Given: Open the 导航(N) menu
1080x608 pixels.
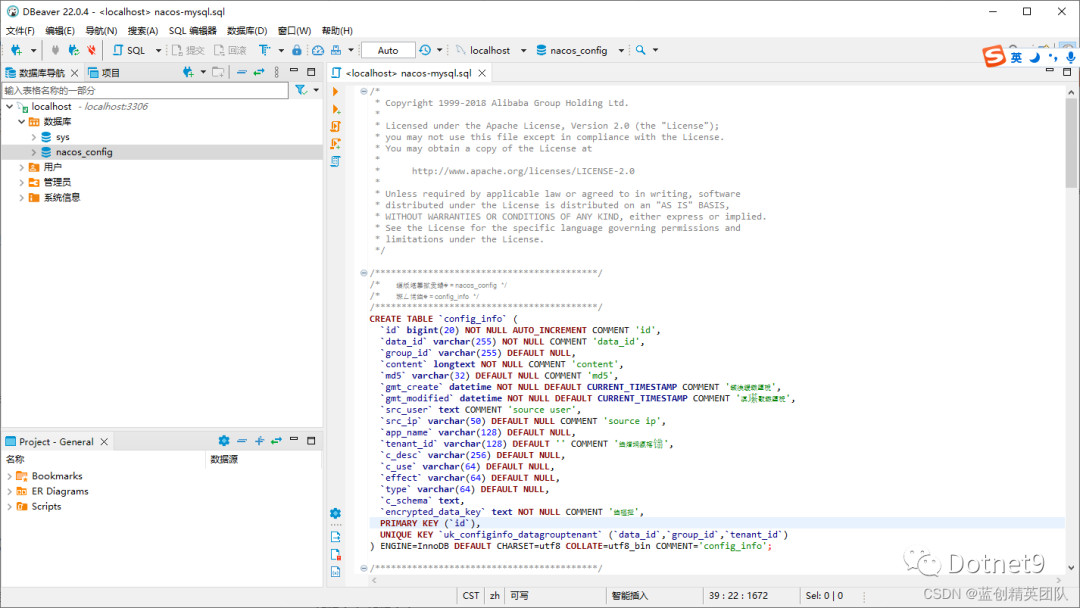Looking at the screenshot, I should tap(101, 31).
